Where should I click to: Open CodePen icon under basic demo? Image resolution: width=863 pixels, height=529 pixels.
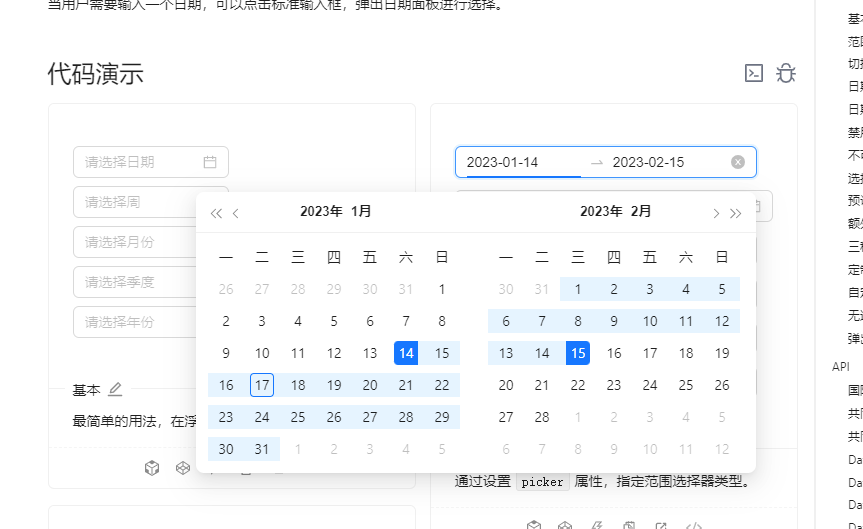click(x=183, y=468)
